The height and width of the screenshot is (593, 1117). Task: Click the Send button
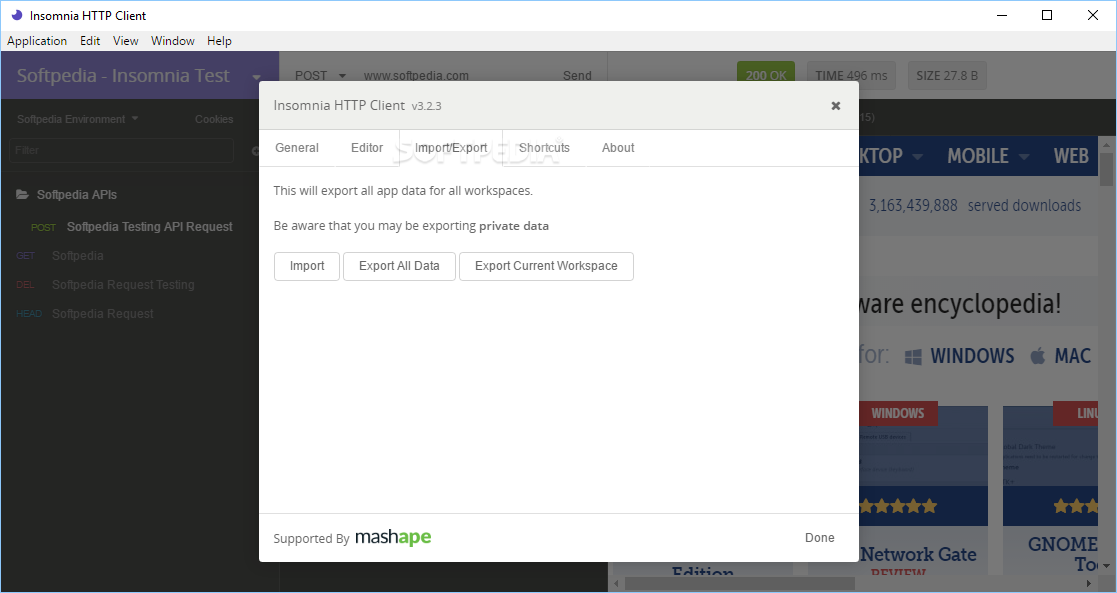(x=577, y=76)
